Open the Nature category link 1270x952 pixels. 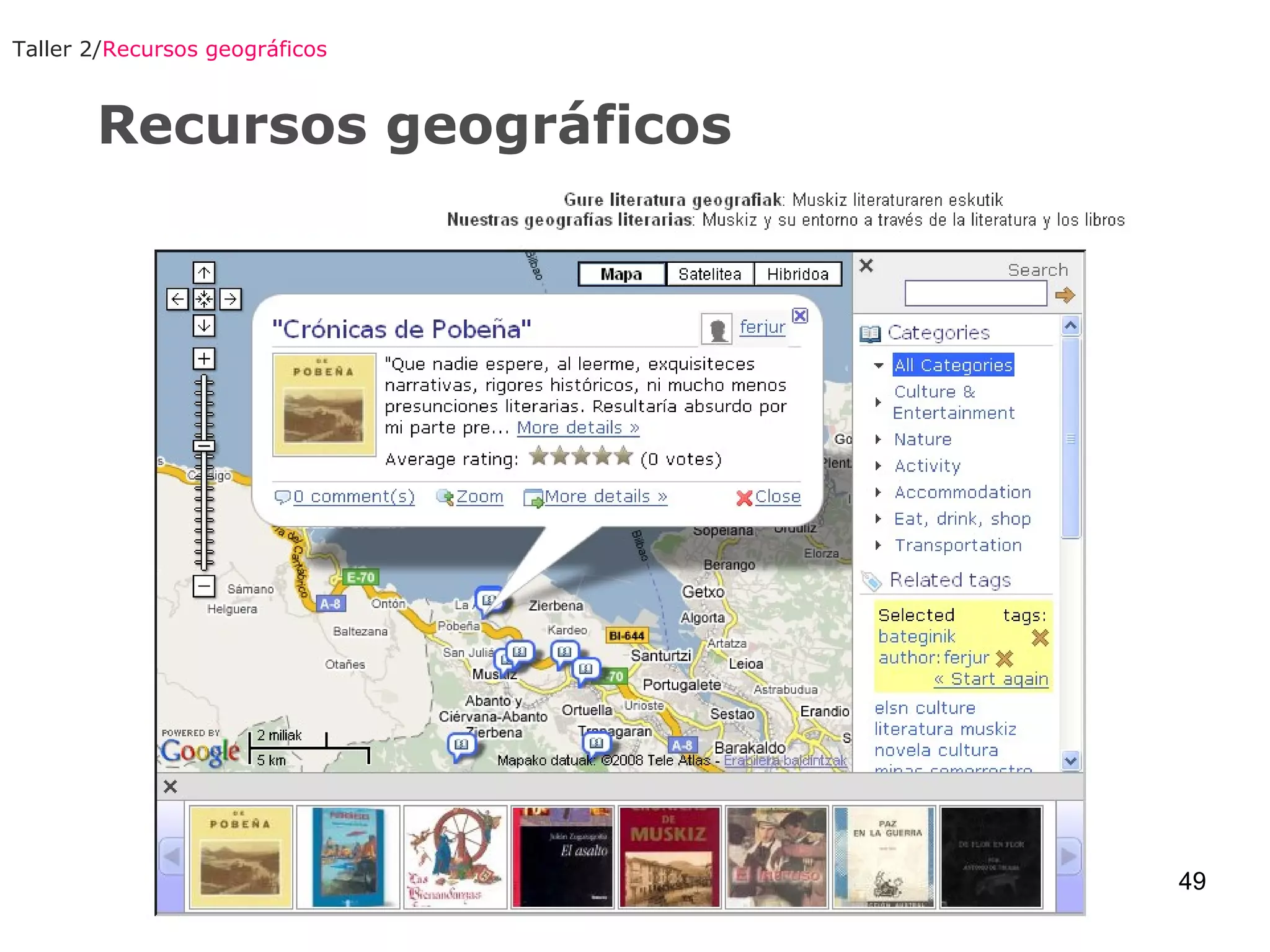[x=923, y=439]
